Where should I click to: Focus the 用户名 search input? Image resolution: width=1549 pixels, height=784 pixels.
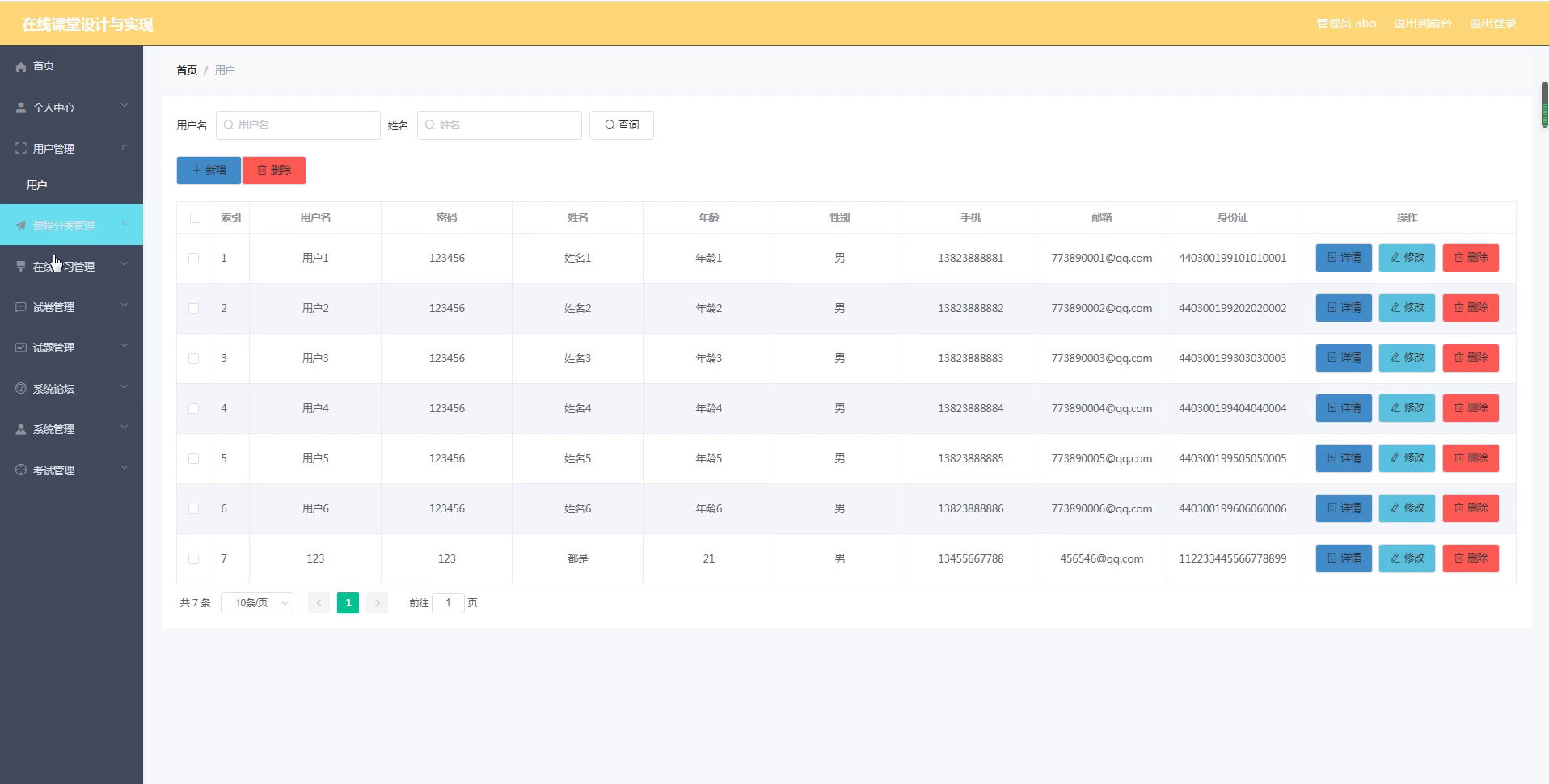coord(298,125)
